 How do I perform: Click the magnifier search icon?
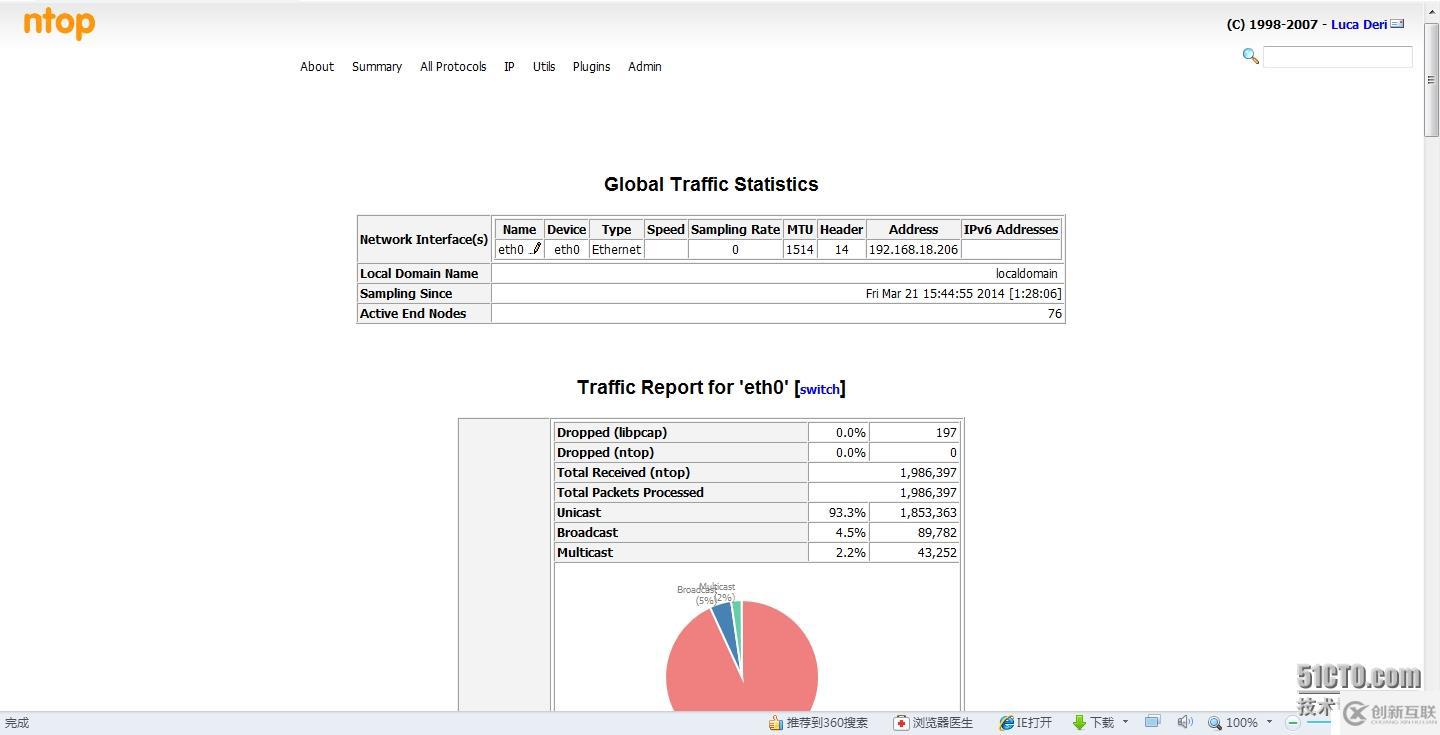click(1250, 56)
